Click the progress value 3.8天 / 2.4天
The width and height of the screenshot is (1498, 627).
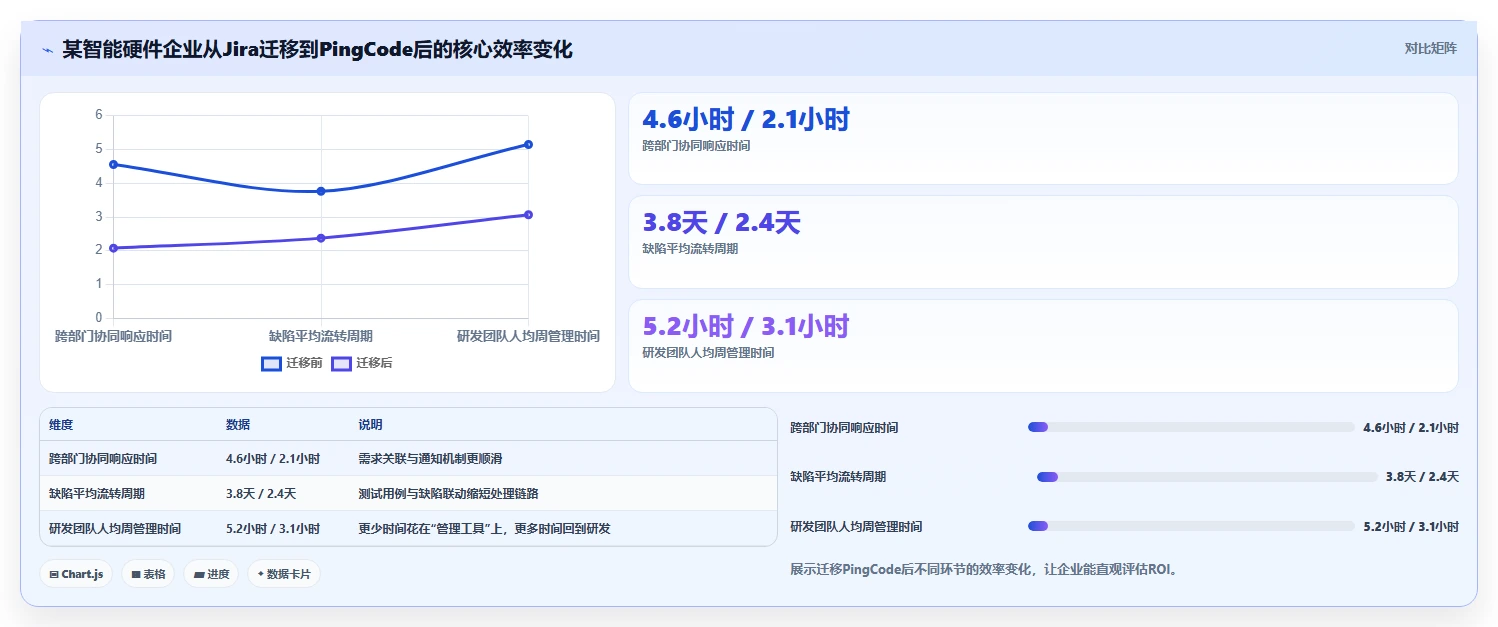coord(1422,477)
